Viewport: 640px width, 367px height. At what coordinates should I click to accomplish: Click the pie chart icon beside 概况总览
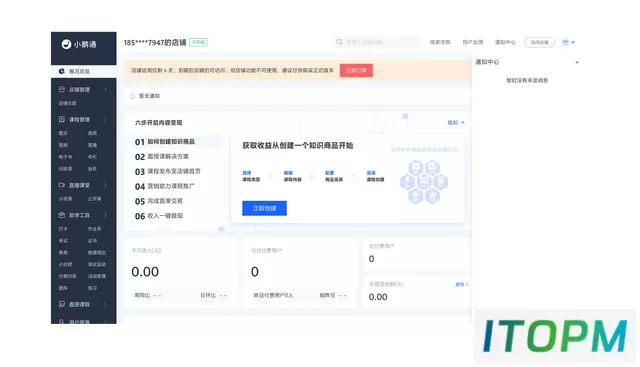tap(62, 71)
